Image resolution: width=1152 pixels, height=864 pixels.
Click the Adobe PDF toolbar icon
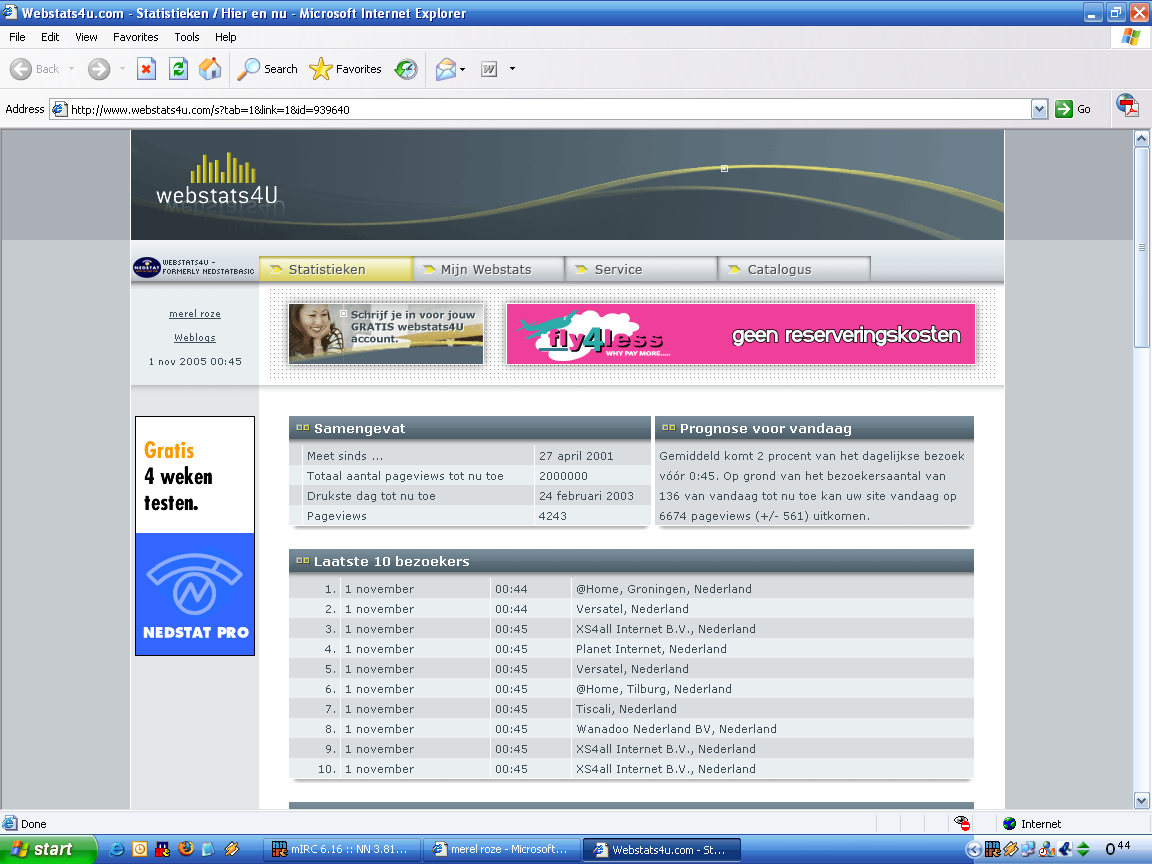coord(1127,107)
